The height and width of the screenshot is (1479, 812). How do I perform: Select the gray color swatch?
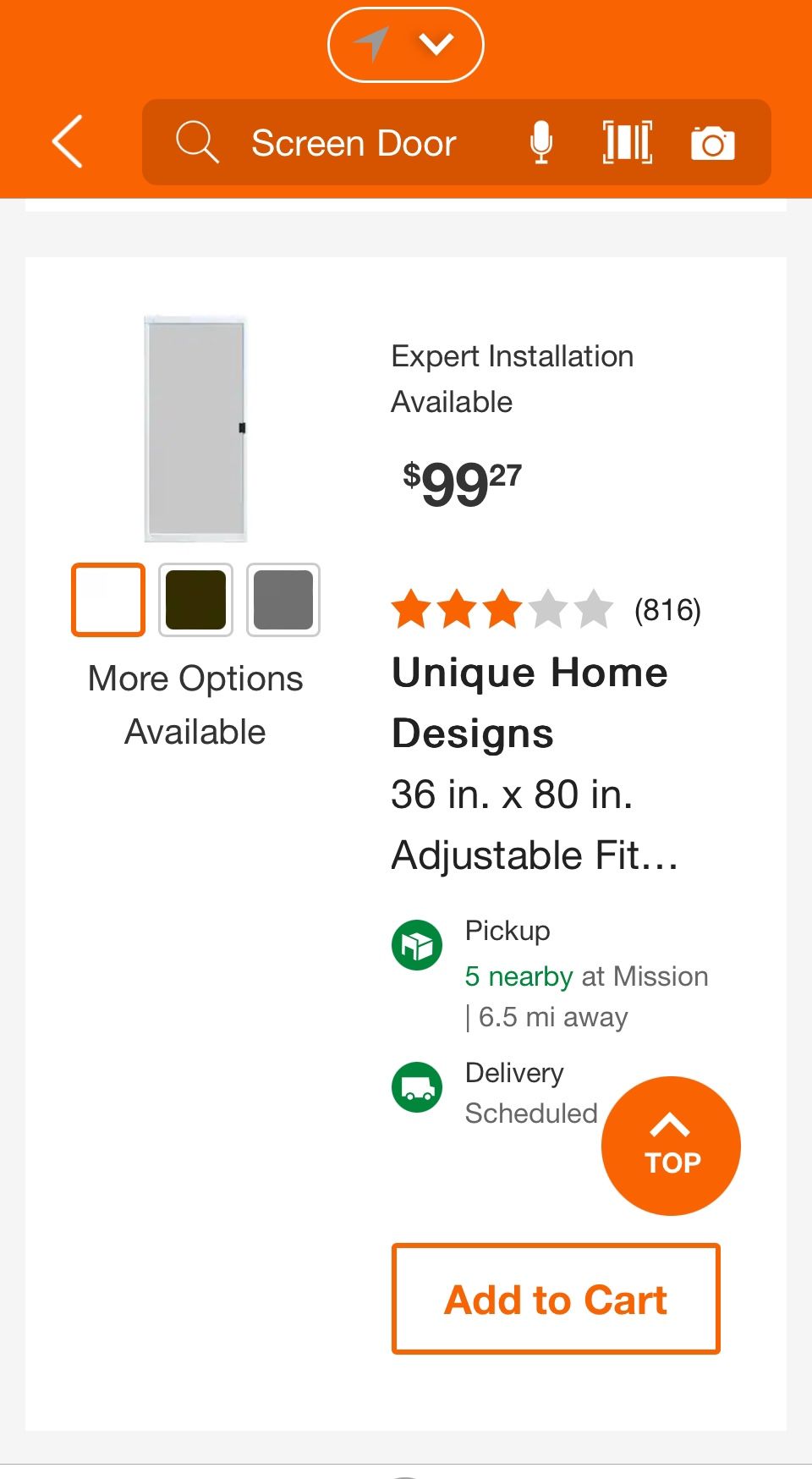click(x=283, y=599)
